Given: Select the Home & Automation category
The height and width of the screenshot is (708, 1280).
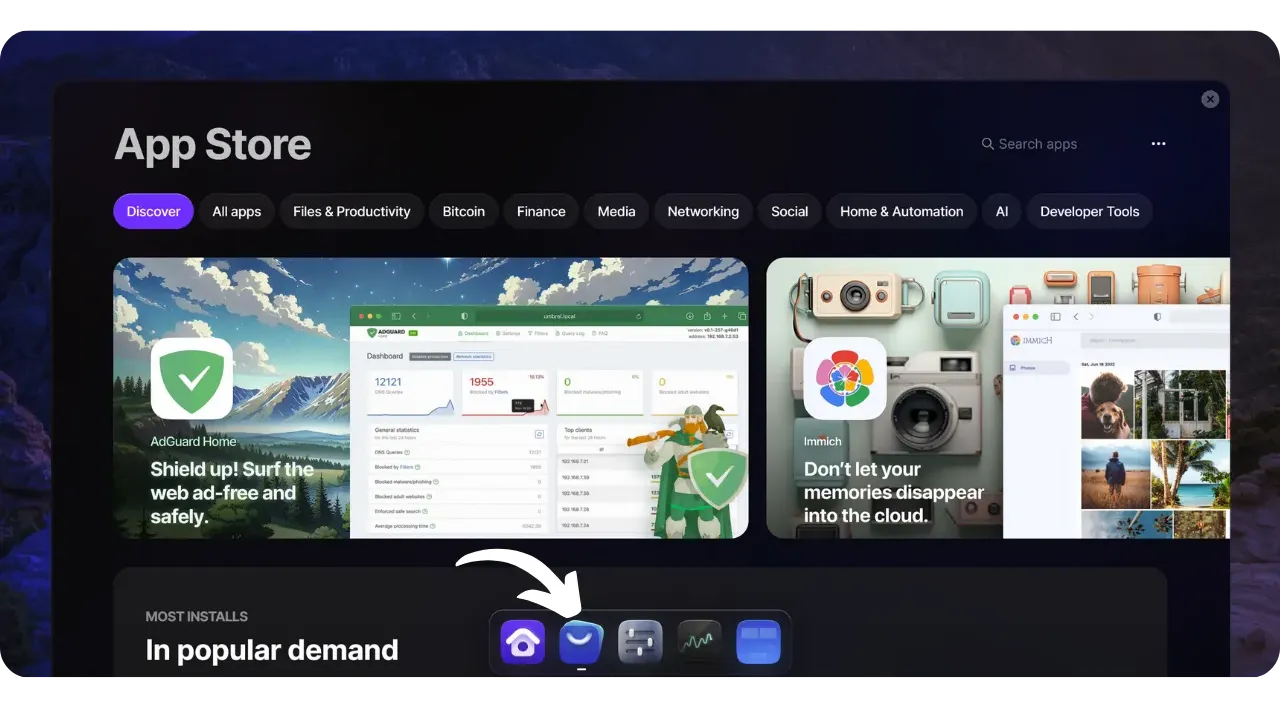Looking at the screenshot, I should click(x=901, y=211).
